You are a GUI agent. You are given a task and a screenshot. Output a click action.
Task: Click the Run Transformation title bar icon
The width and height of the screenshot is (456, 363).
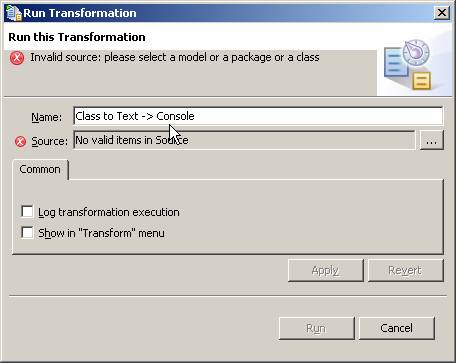coord(14,13)
